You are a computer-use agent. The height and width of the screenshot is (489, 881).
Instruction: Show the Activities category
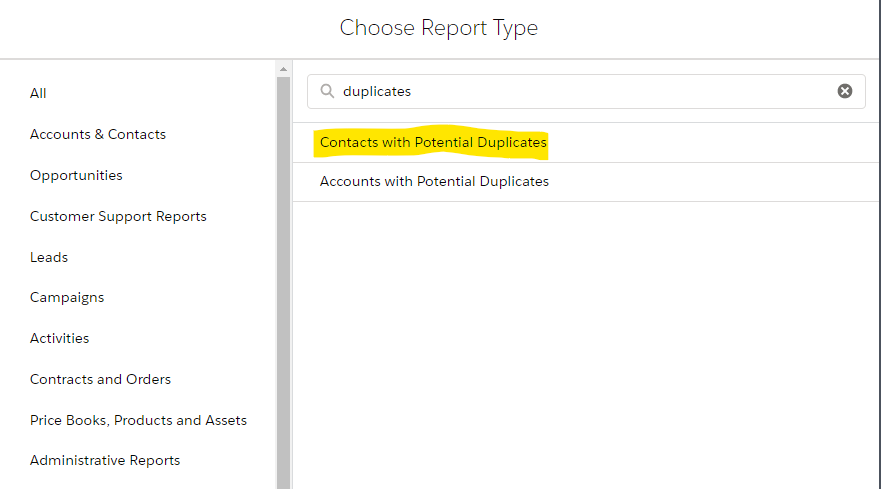click(59, 338)
